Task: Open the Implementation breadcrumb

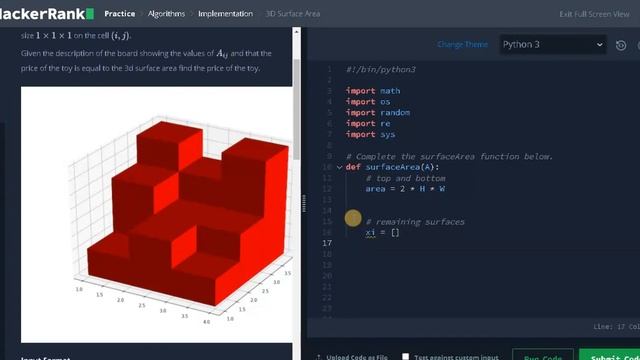Action: click(x=225, y=13)
